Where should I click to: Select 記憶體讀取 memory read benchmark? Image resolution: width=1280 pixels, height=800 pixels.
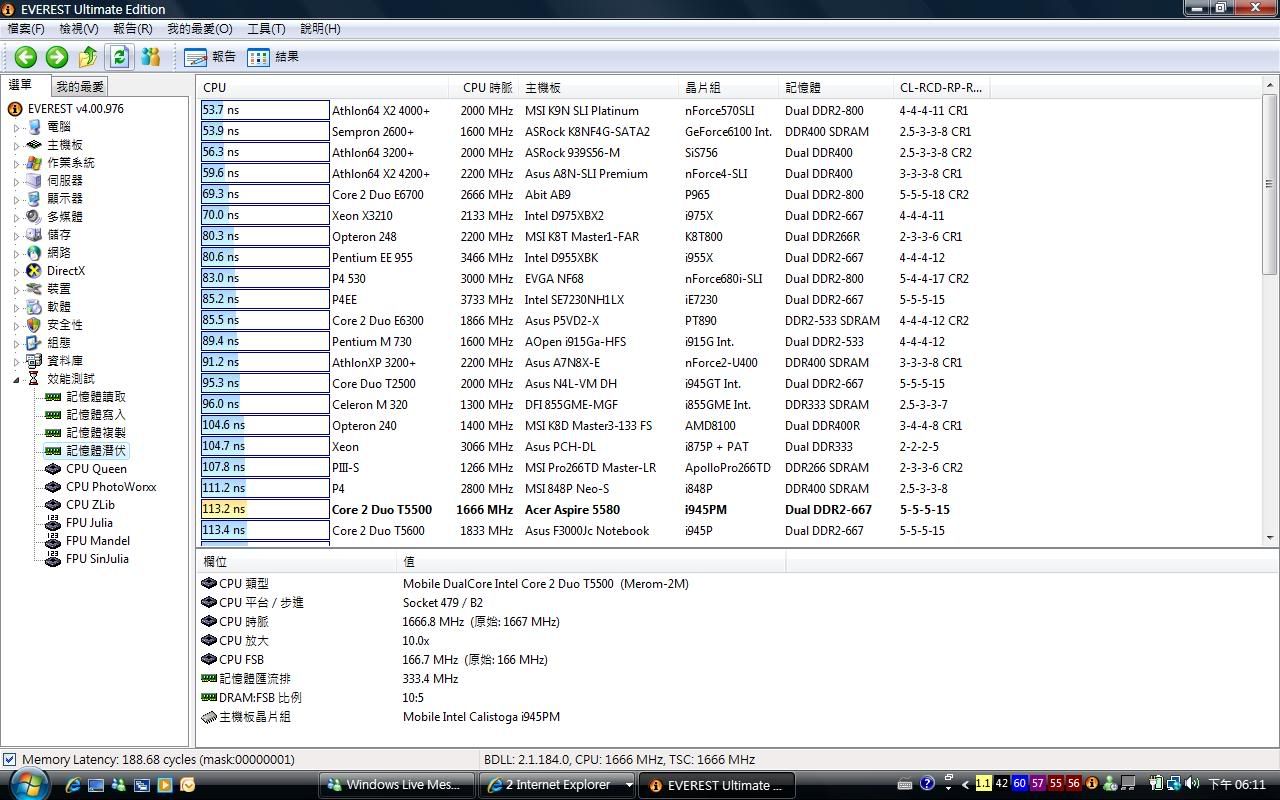click(96, 397)
